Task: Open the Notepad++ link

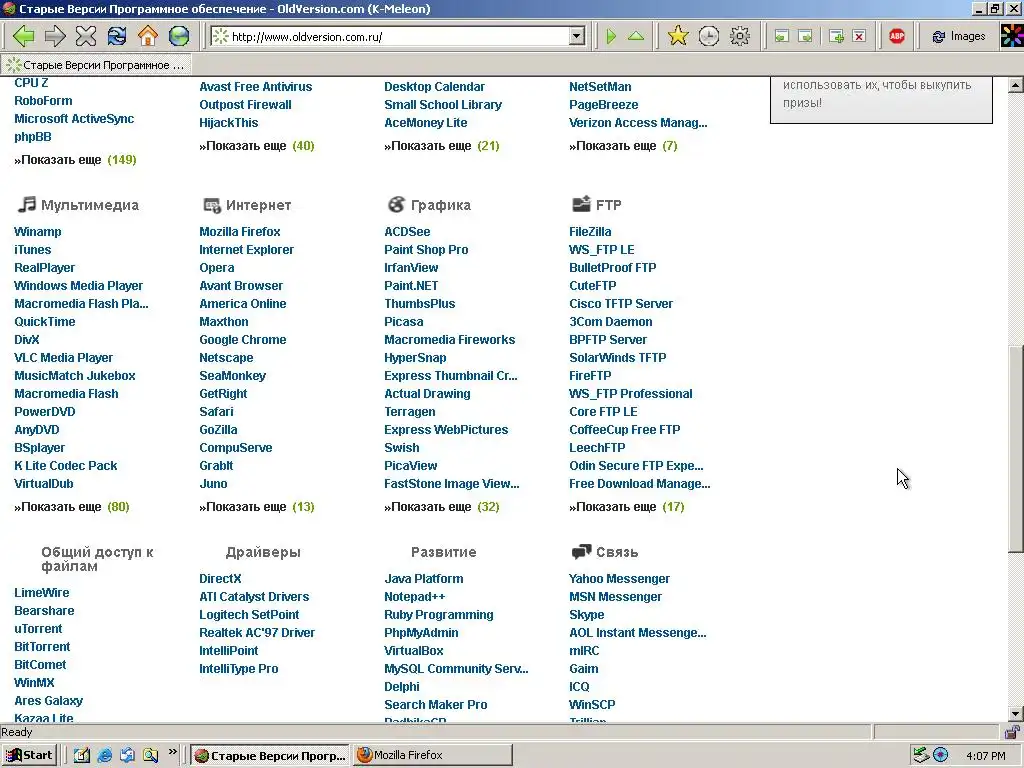Action: tap(415, 597)
